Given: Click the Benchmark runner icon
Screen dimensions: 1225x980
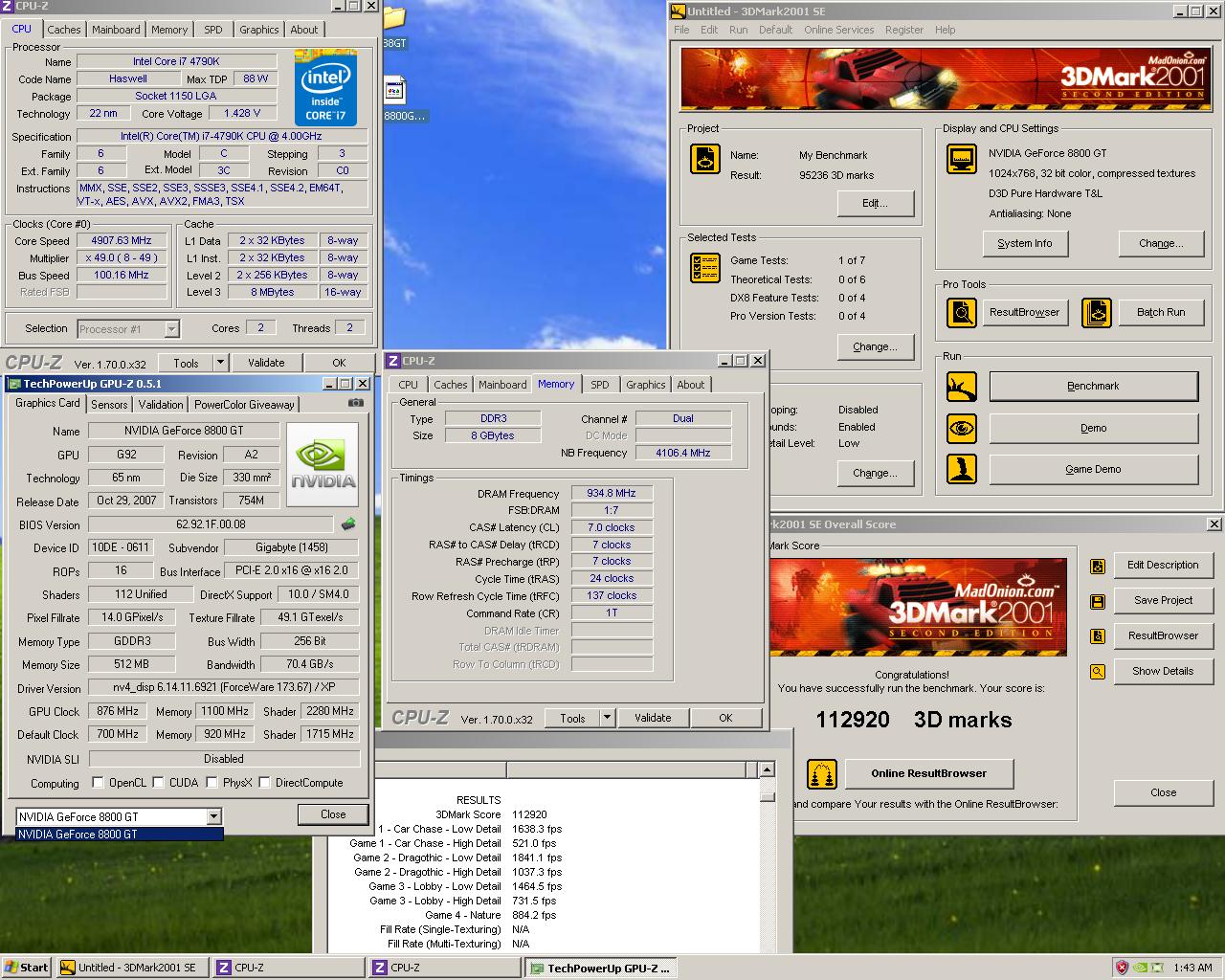Looking at the screenshot, I should coord(962,387).
